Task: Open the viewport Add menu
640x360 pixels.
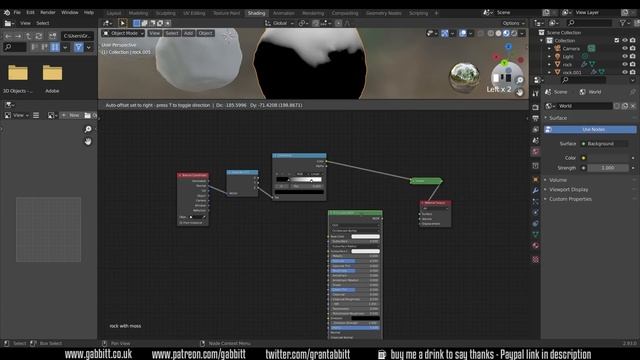Action: 188,33
